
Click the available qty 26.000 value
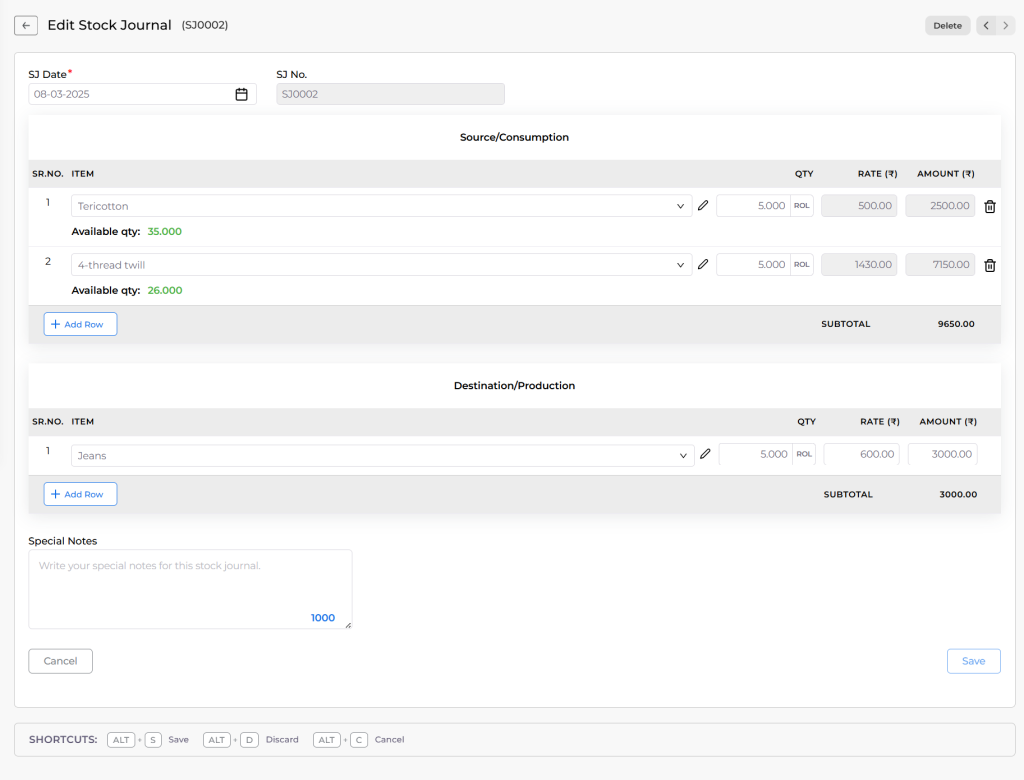[x=165, y=290]
